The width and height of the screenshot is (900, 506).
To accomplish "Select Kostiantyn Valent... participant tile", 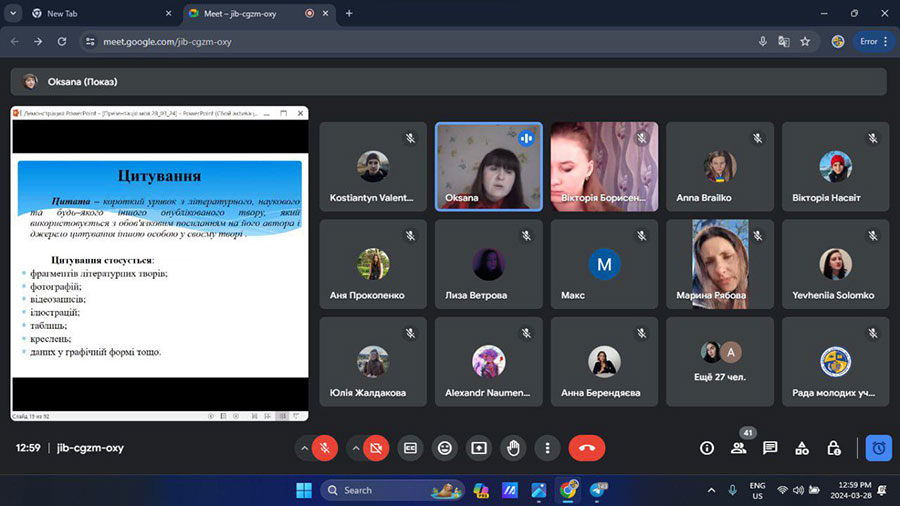I will (x=373, y=166).
